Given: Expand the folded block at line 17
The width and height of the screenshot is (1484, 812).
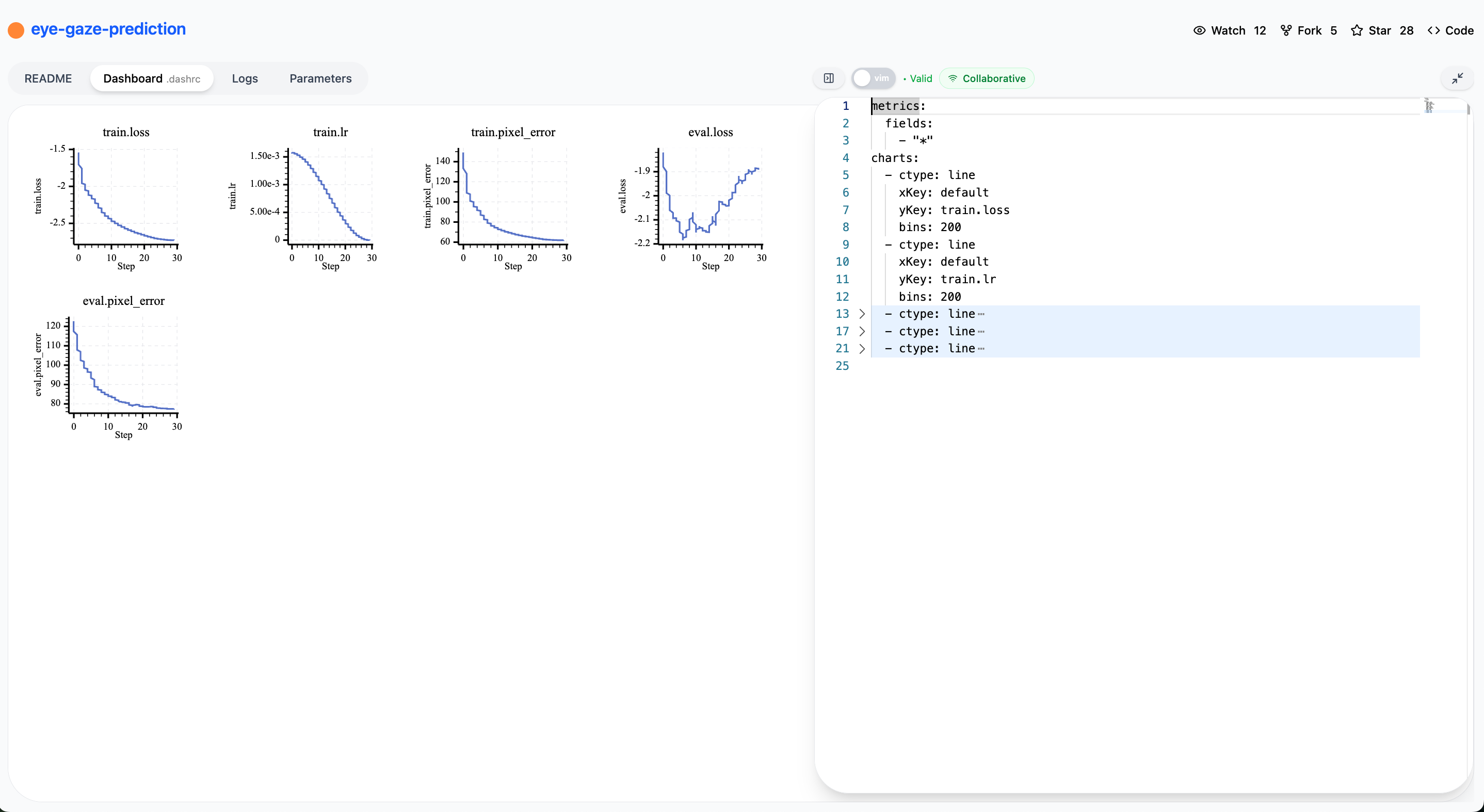Looking at the screenshot, I should (x=862, y=331).
